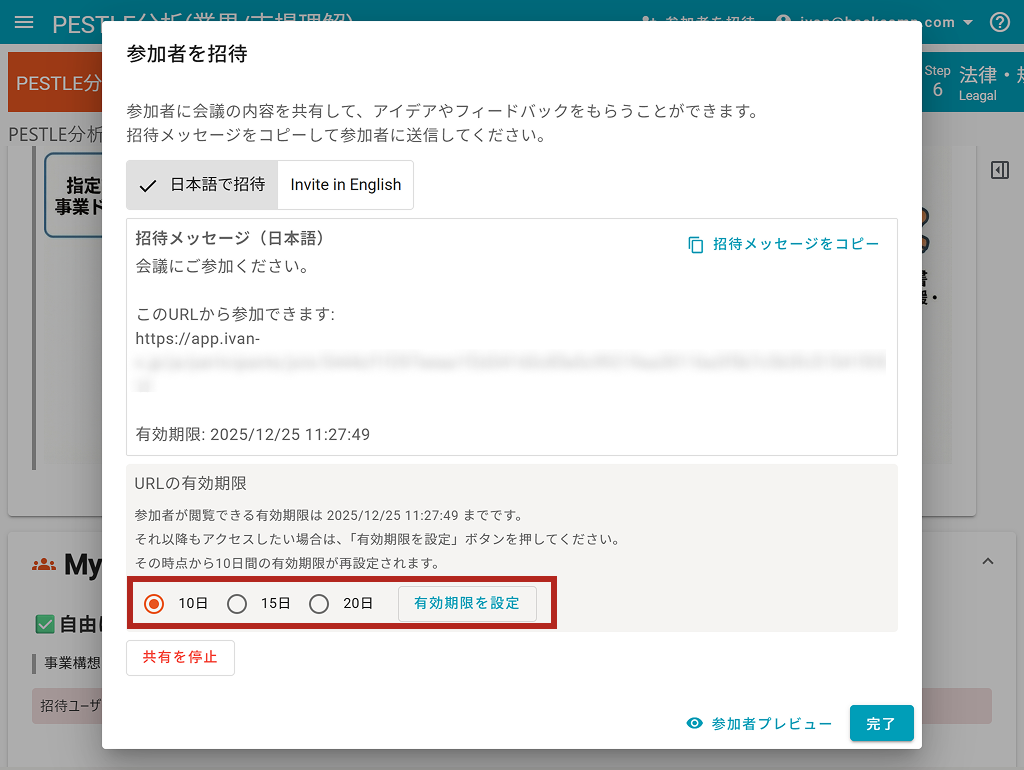The image size is (1024, 770).
Task: Click the people group icon beside My
Action: (x=44, y=565)
